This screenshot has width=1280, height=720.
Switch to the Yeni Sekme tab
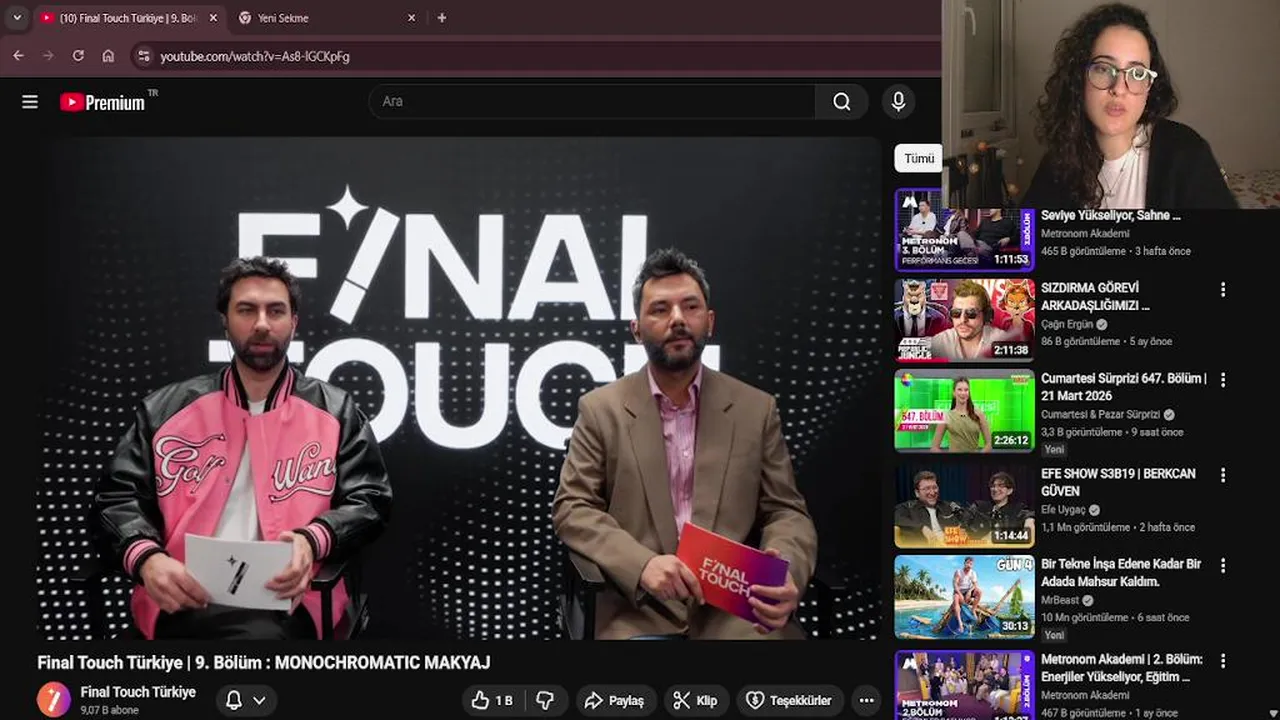pos(325,18)
